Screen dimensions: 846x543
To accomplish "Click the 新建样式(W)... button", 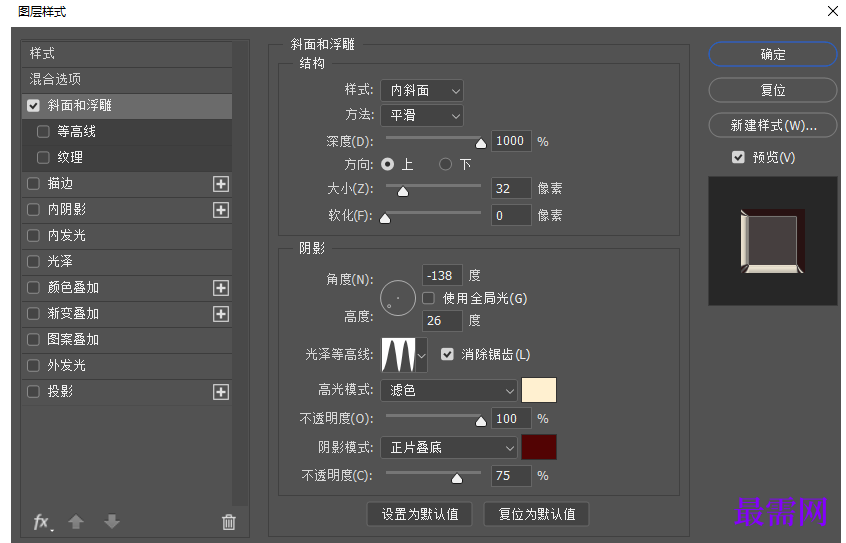I will (772, 126).
